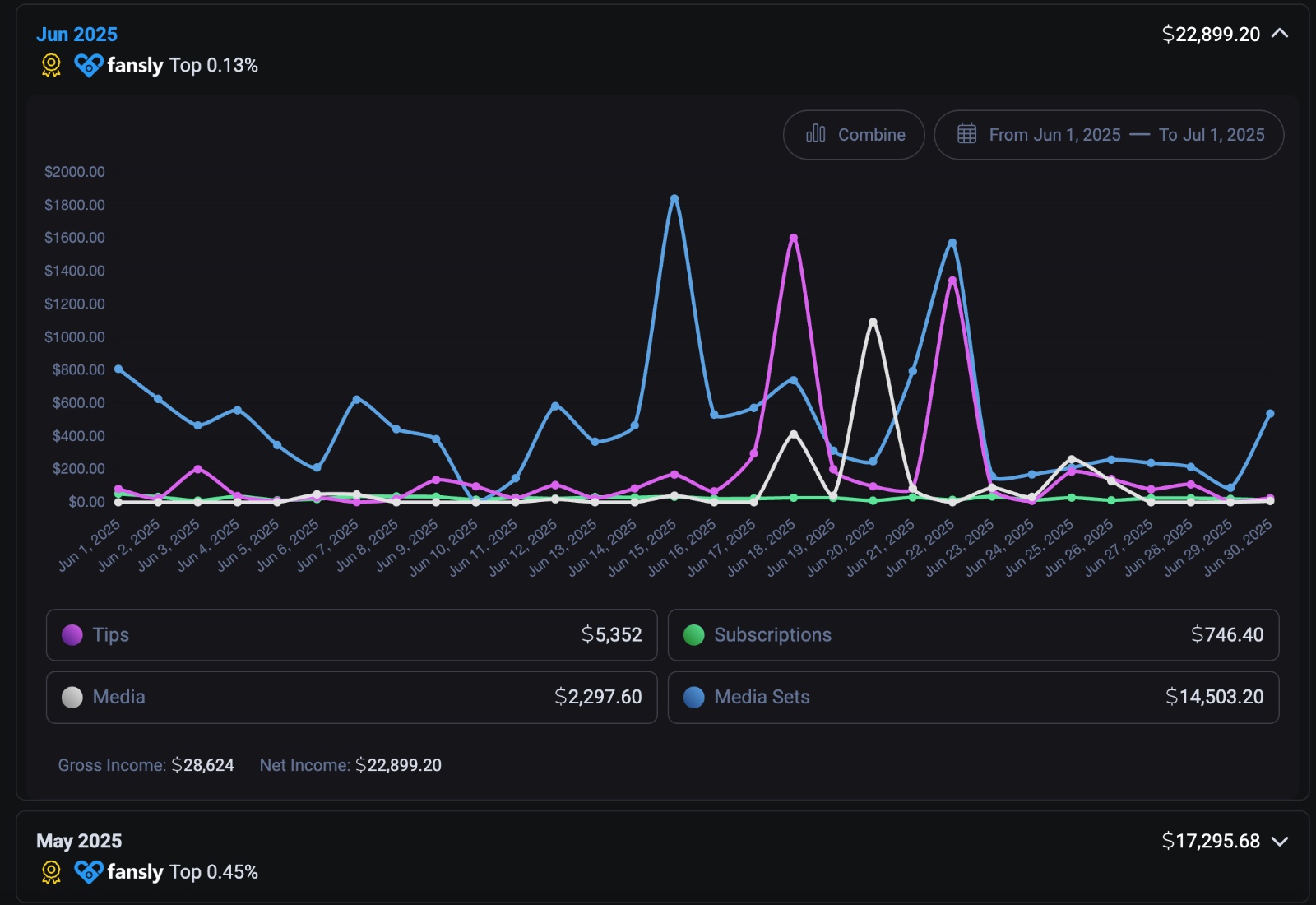Image resolution: width=1316 pixels, height=905 pixels.
Task: Click the bar chart icon in Combine button
Action: click(815, 134)
